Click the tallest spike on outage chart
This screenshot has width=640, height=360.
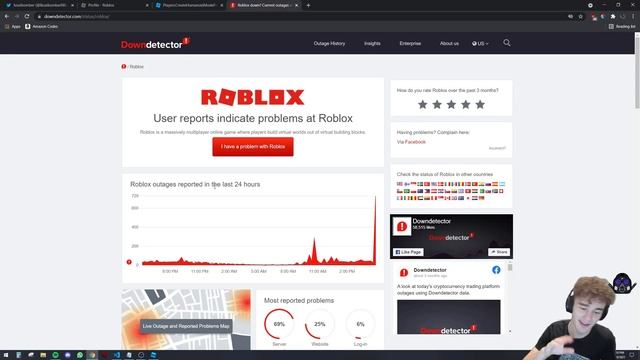375,229
